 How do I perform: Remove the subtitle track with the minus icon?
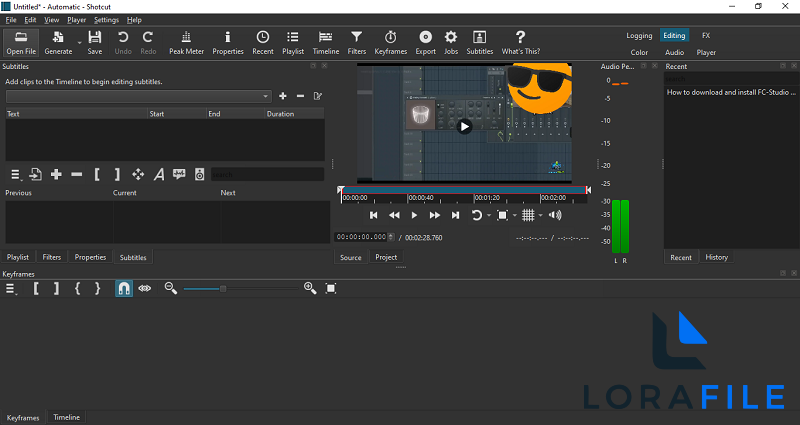301,96
